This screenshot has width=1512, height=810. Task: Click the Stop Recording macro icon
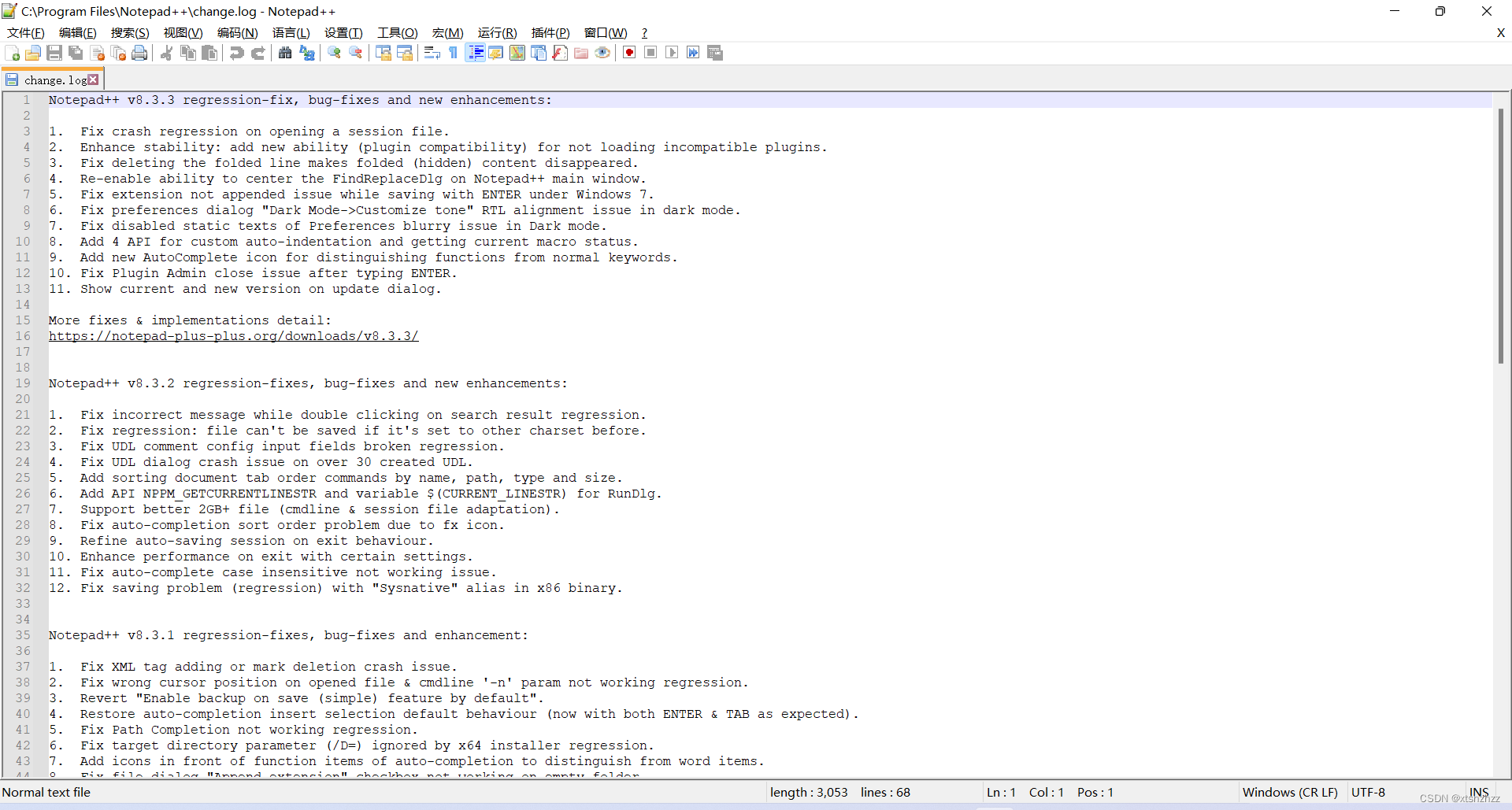point(650,53)
